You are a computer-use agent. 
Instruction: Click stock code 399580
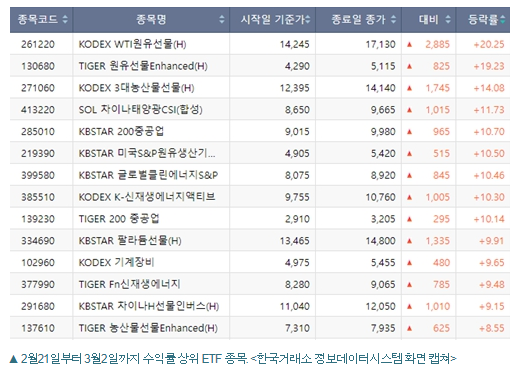click(38, 175)
